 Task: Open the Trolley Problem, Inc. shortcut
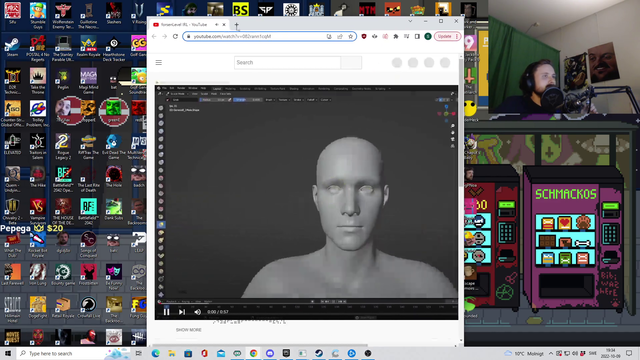click(38, 113)
